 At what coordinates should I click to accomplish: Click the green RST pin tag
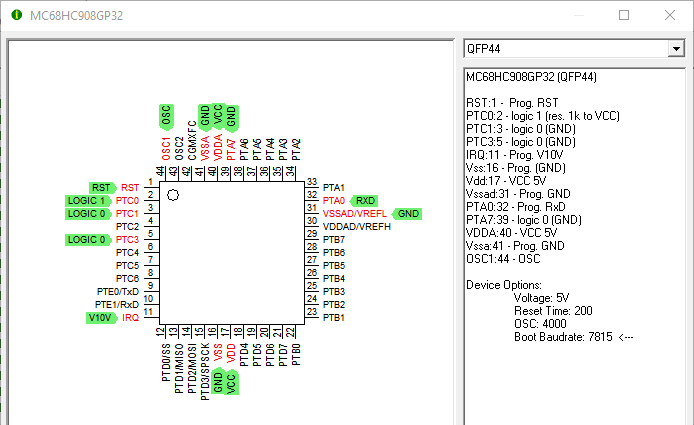coord(102,188)
